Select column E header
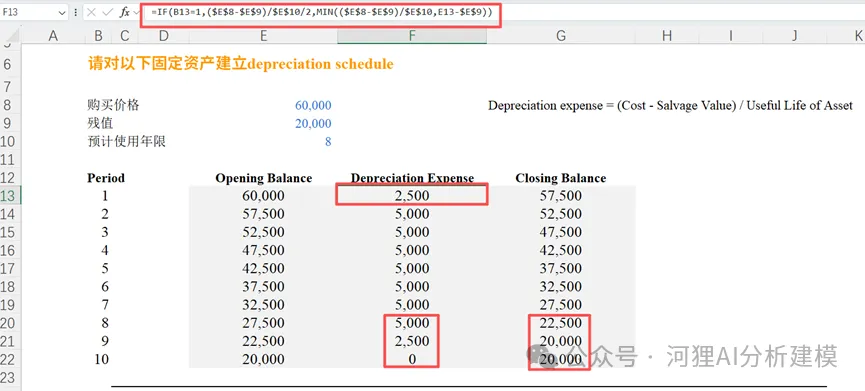 pos(264,36)
